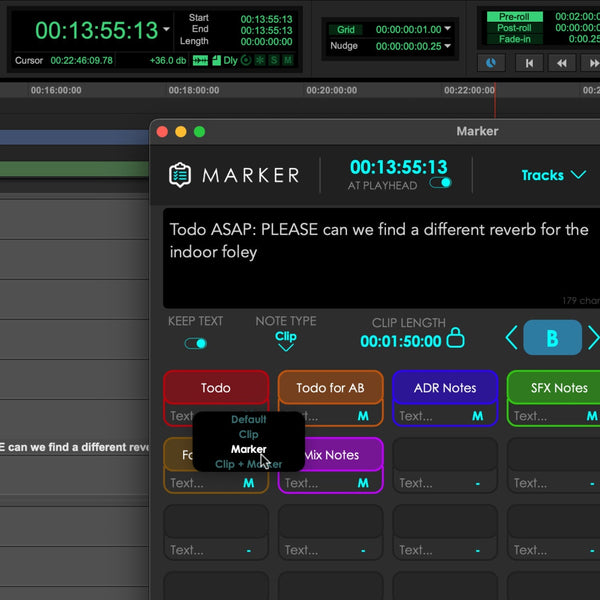Click the Dly delay compensation indicator
This screenshot has height=600, width=600.
(230, 60)
